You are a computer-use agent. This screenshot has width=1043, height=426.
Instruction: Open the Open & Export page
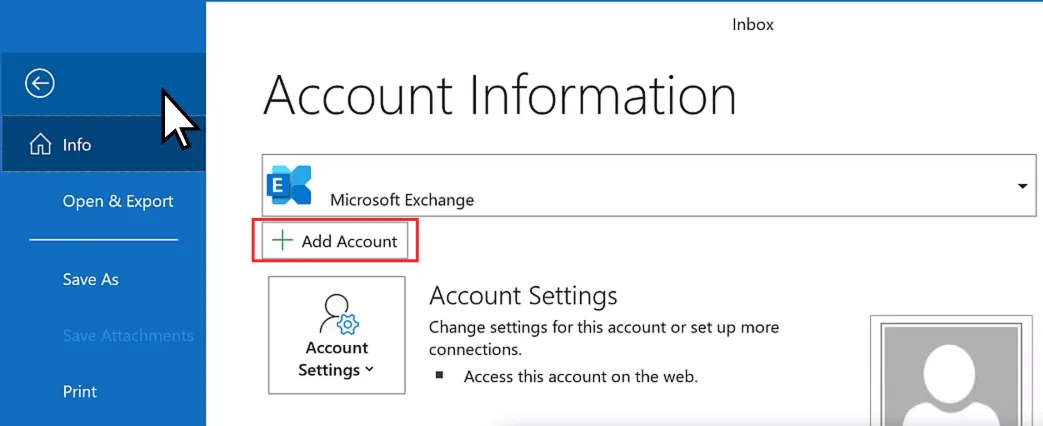[118, 201]
